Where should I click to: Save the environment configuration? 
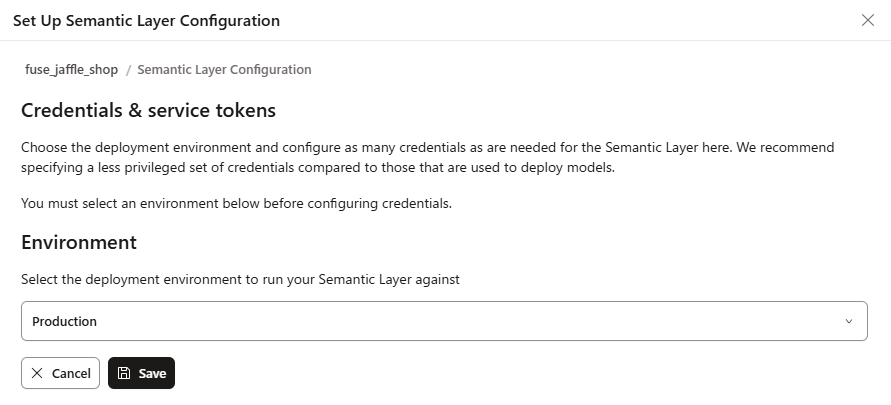click(x=141, y=373)
